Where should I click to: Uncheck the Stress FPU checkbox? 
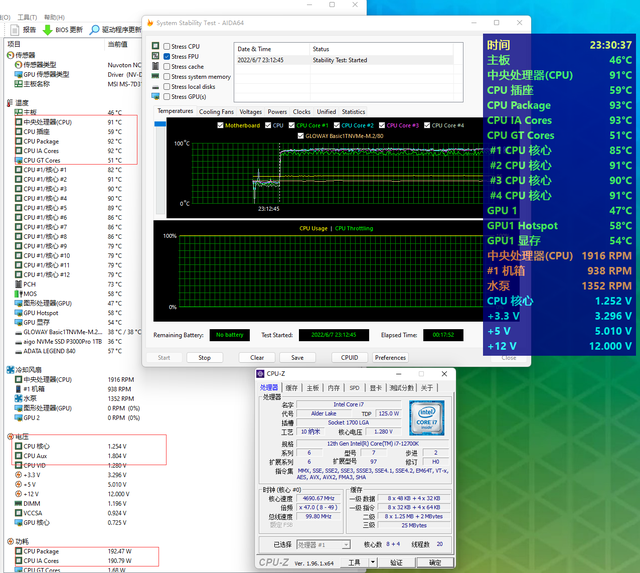pyautogui.click(x=166, y=57)
